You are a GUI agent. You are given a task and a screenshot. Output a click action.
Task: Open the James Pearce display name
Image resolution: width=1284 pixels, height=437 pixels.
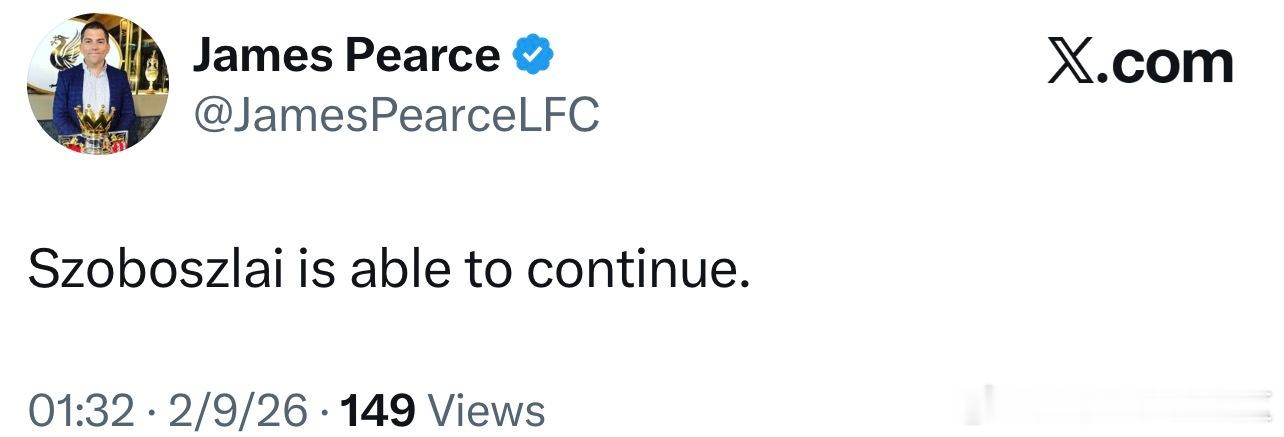tap(345, 56)
